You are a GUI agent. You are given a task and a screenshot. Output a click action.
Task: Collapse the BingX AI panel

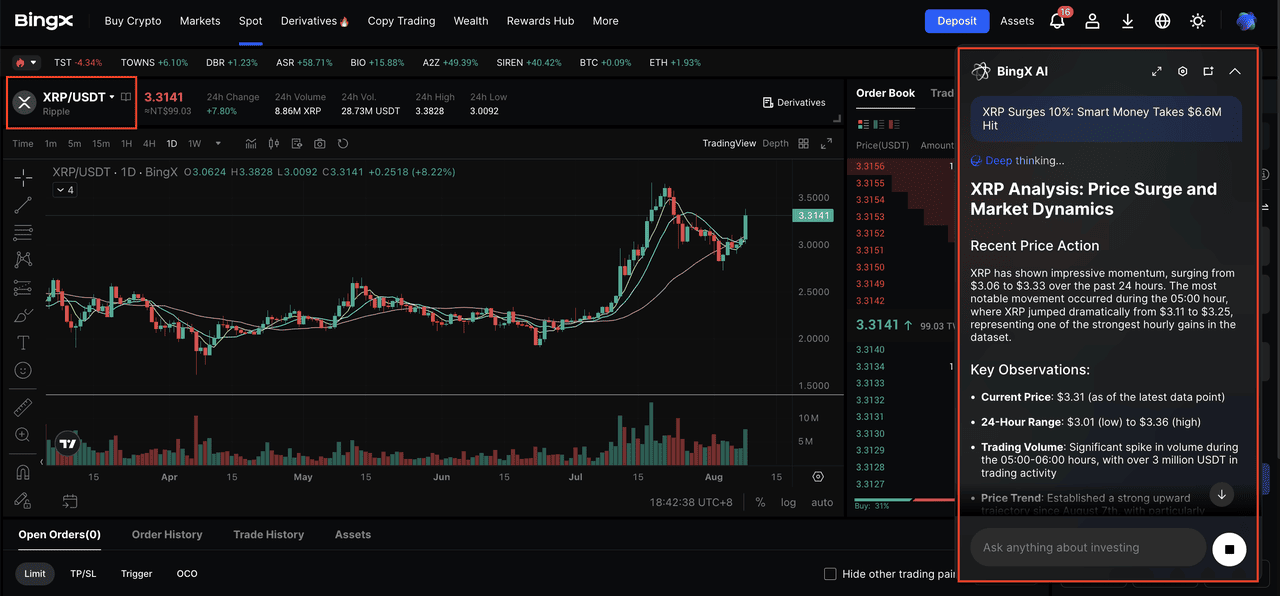click(1235, 71)
